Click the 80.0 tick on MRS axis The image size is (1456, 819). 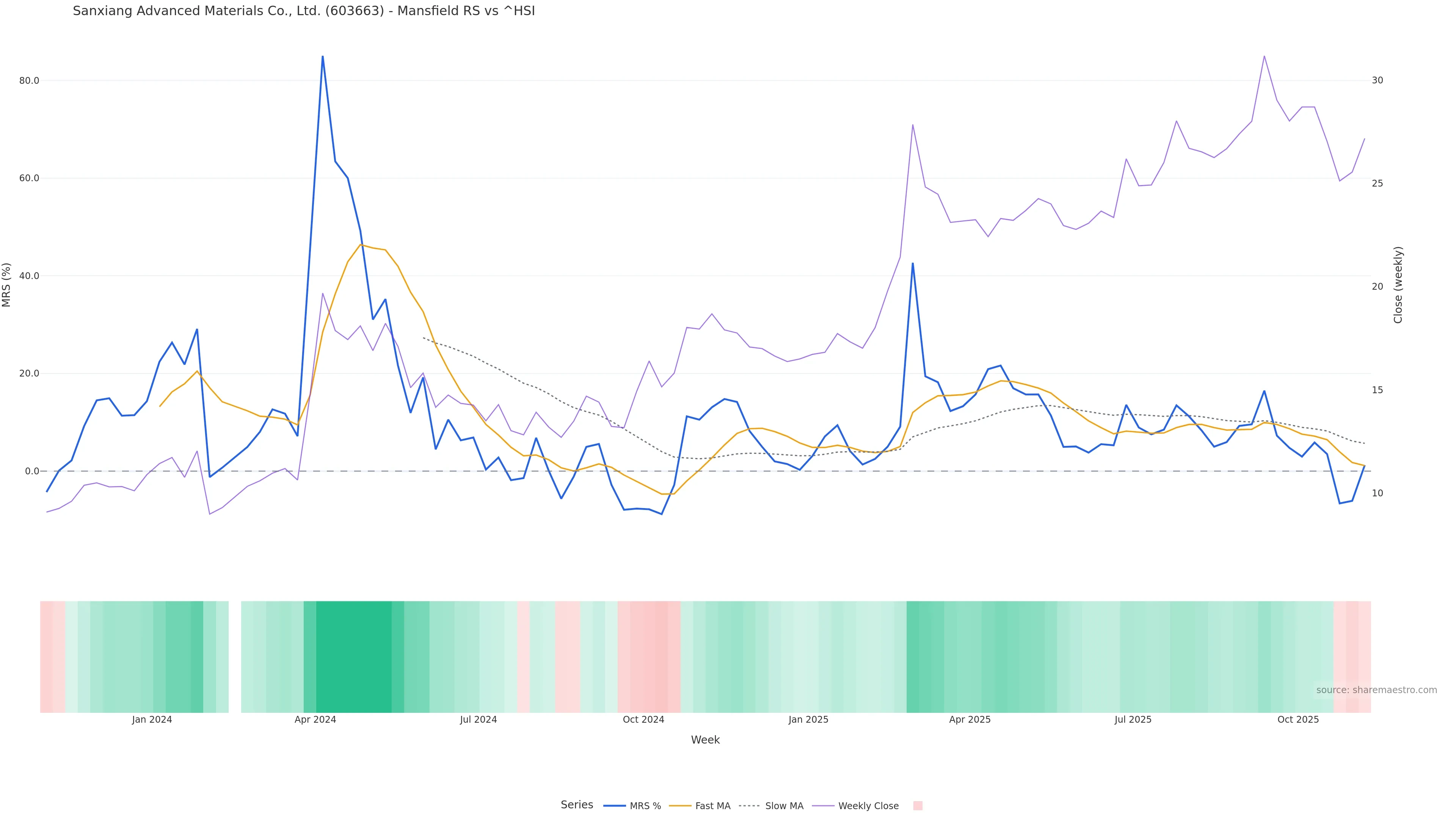click(29, 80)
